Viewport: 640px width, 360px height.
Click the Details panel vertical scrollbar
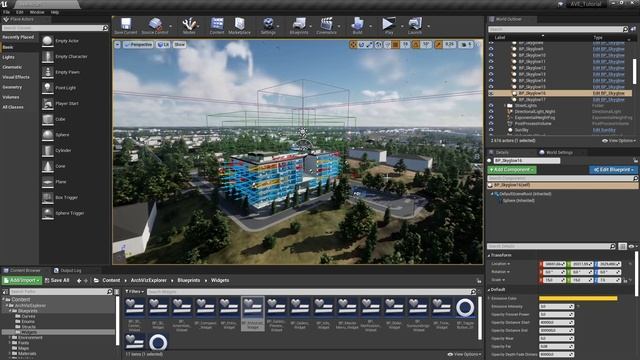click(x=636, y=273)
